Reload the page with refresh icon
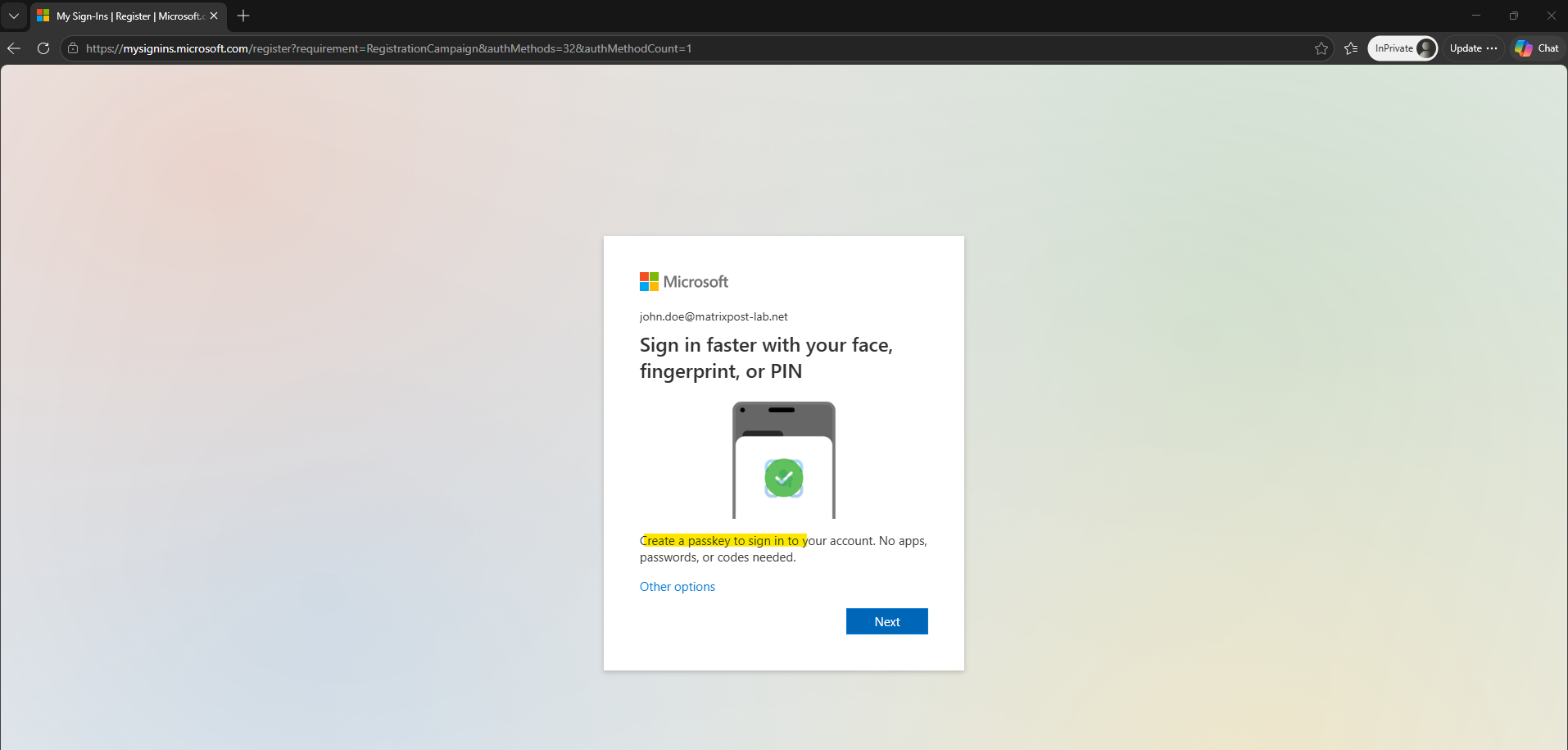The image size is (1568, 750). pos(43,48)
